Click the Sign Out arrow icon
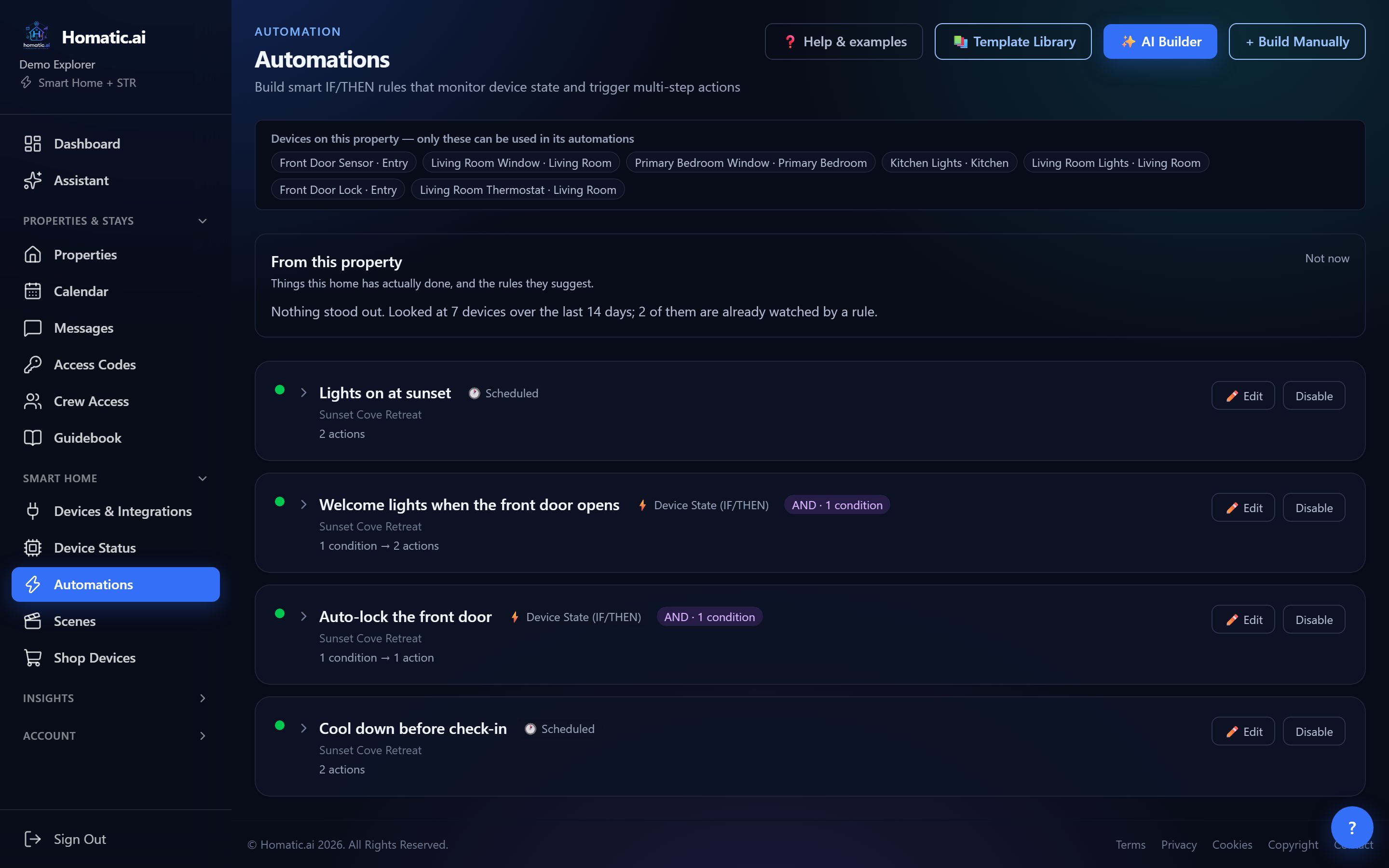This screenshot has height=868, width=1389. click(x=33, y=839)
